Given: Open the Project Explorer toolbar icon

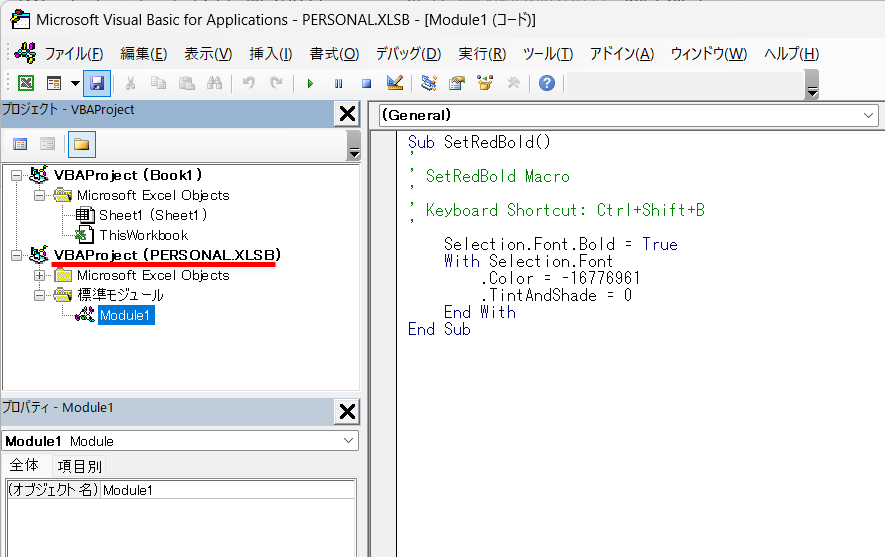Looking at the screenshot, I should tap(429, 84).
